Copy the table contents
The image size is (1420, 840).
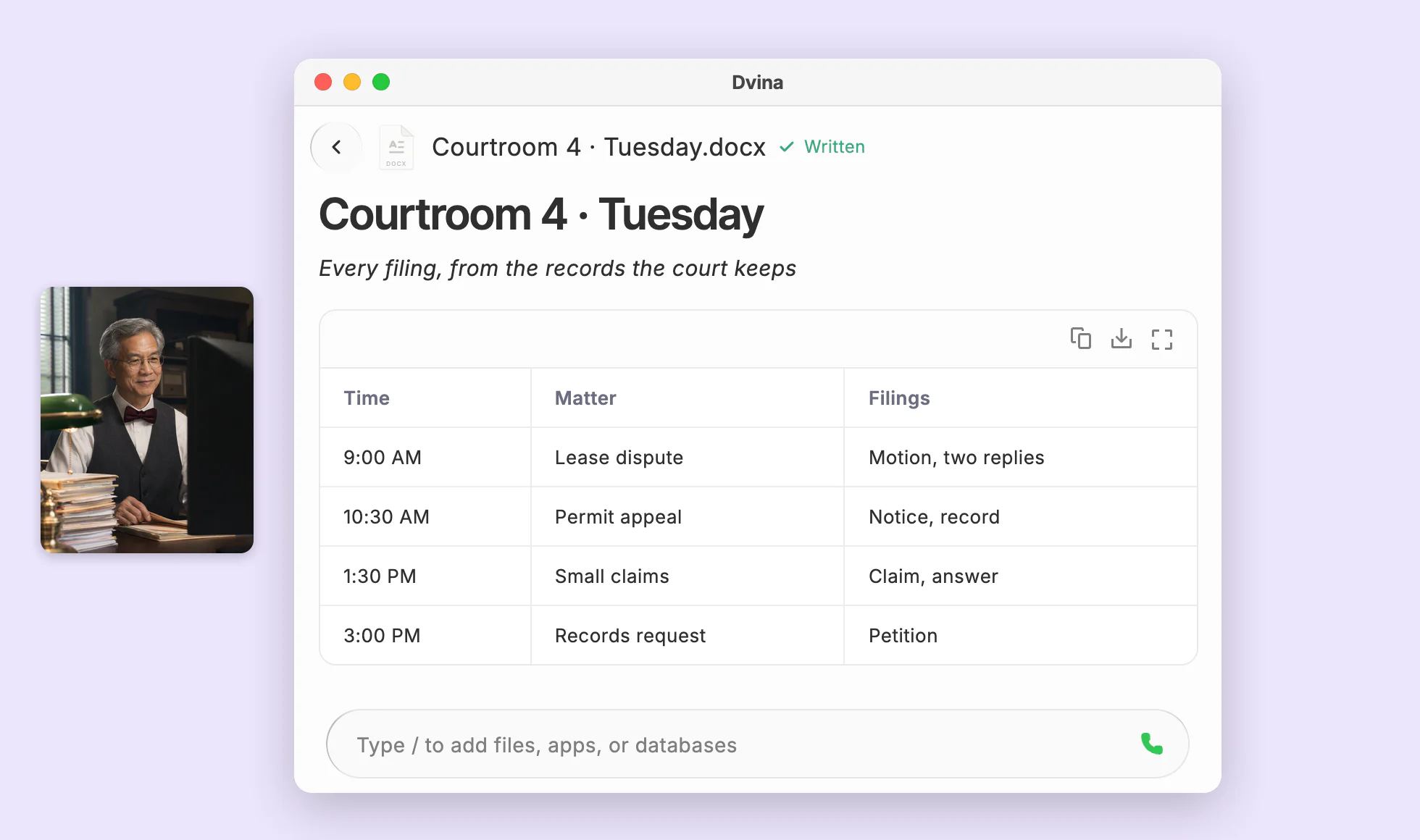tap(1080, 338)
